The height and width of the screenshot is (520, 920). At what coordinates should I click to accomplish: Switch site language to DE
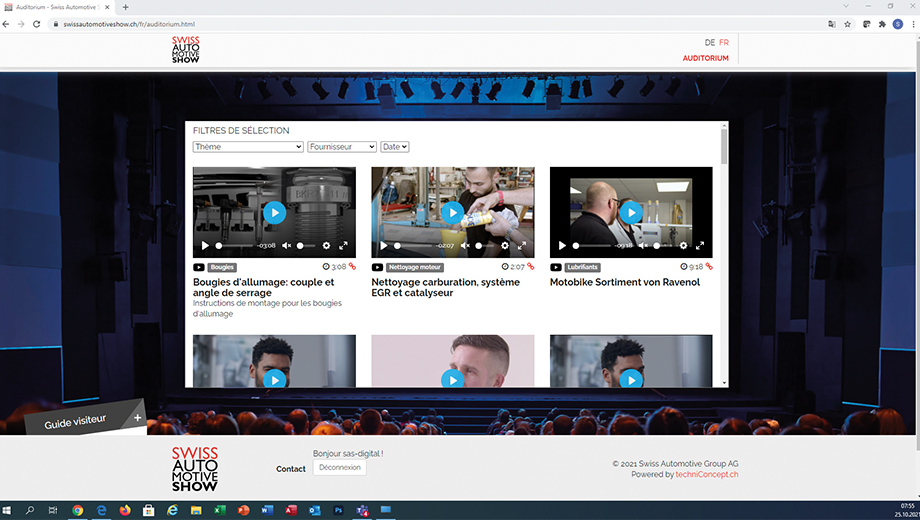710,43
